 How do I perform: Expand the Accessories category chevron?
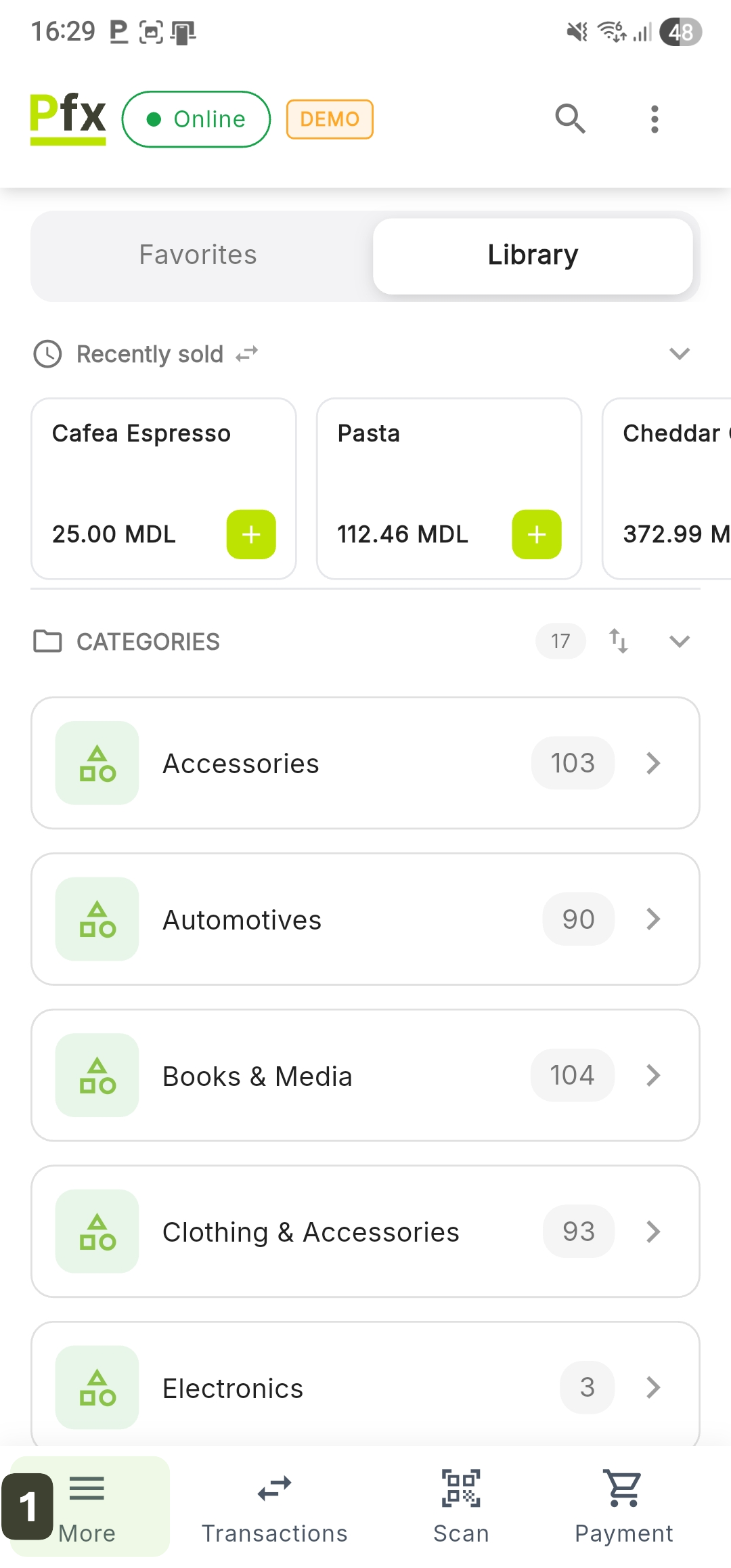tap(653, 763)
